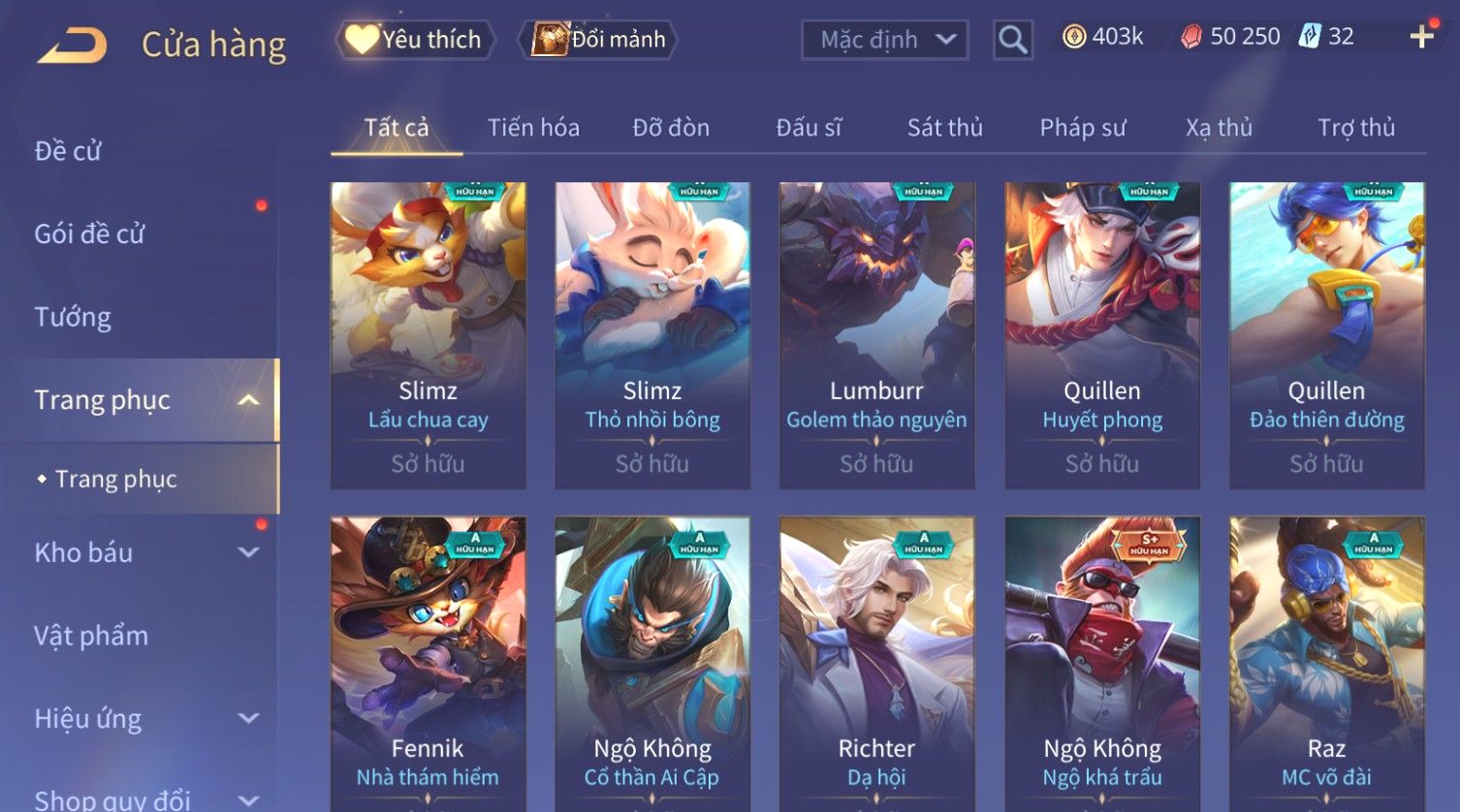Open the Mặc định sort dropdown
The width and height of the screenshot is (1460, 812).
point(885,40)
